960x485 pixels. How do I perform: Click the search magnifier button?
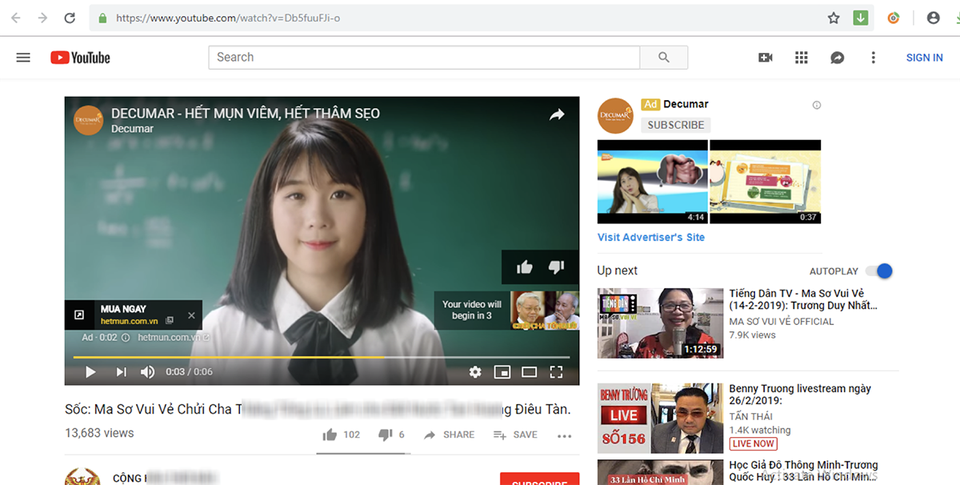coord(664,57)
